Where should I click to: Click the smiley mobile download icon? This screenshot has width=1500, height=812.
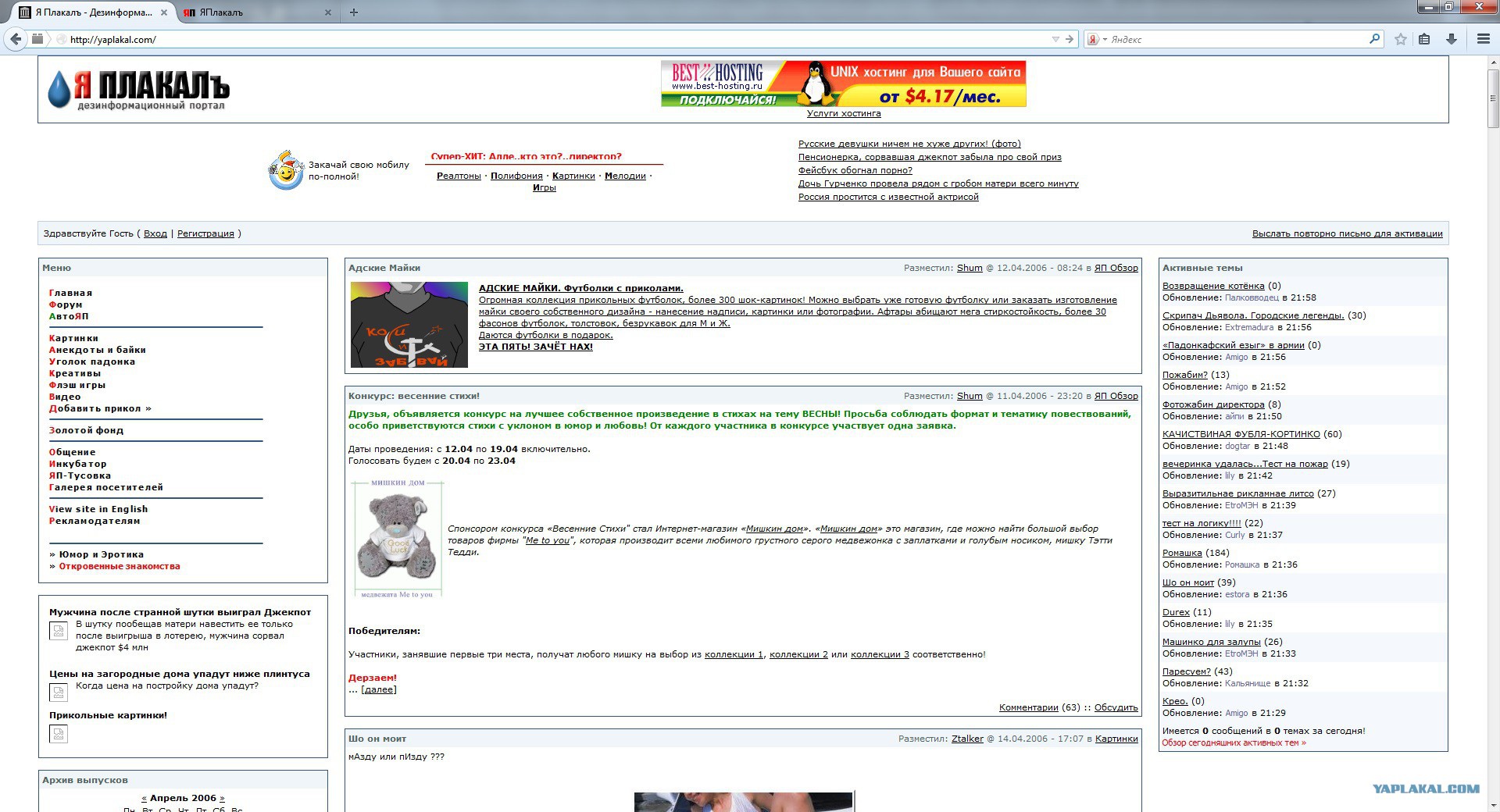click(286, 169)
